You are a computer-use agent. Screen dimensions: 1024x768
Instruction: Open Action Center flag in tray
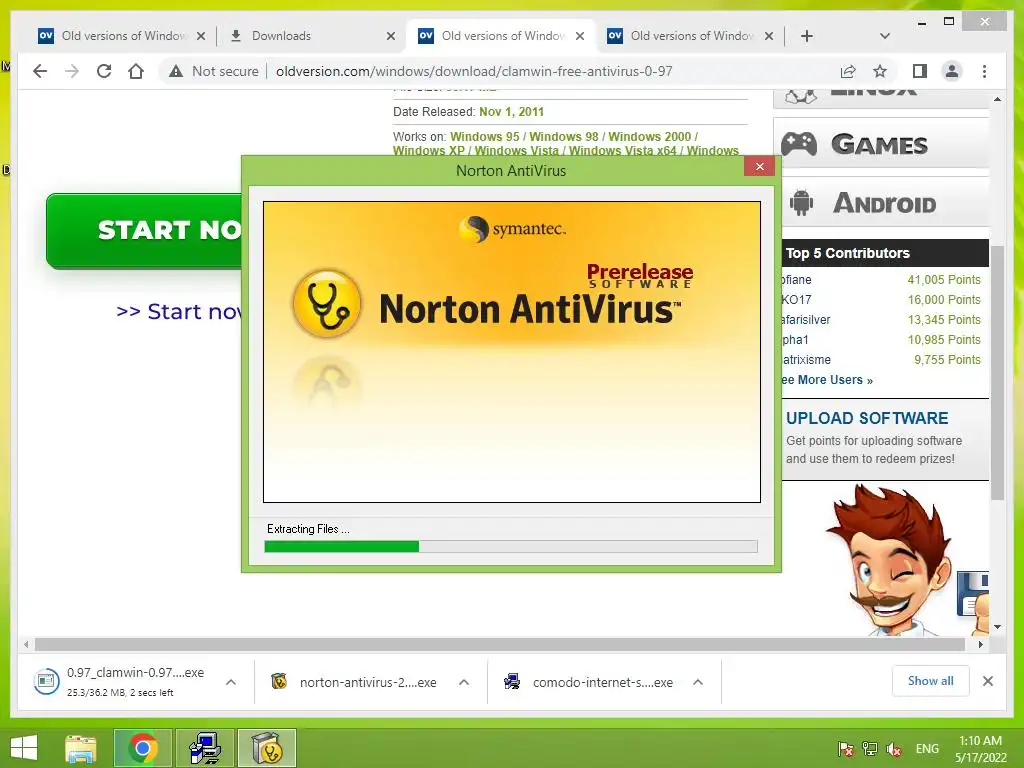(845, 749)
